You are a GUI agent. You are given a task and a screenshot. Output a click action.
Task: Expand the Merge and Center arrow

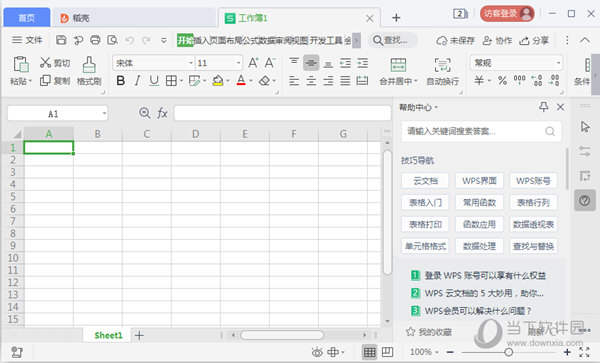click(x=415, y=81)
